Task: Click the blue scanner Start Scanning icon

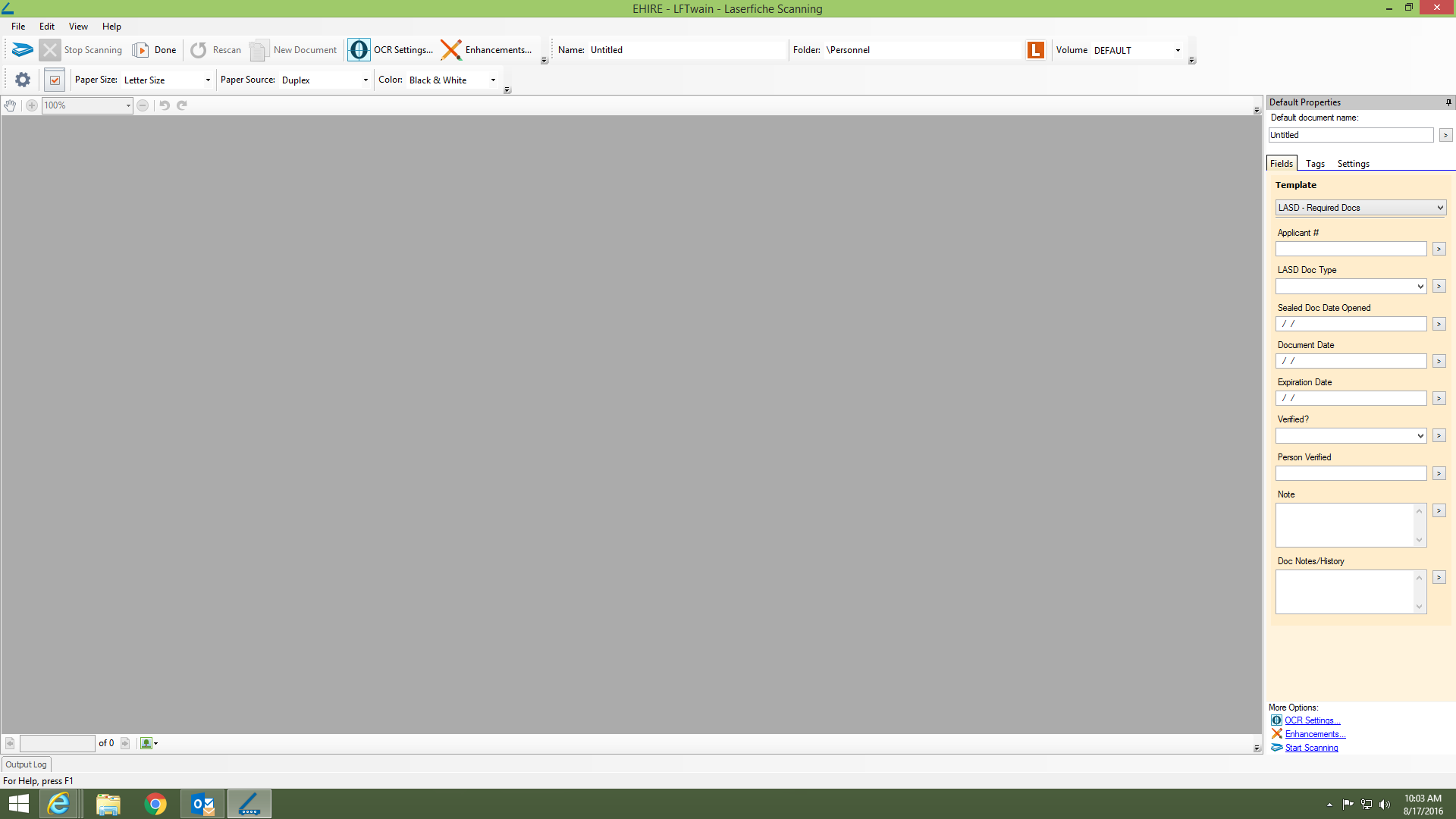Action: coord(23,50)
